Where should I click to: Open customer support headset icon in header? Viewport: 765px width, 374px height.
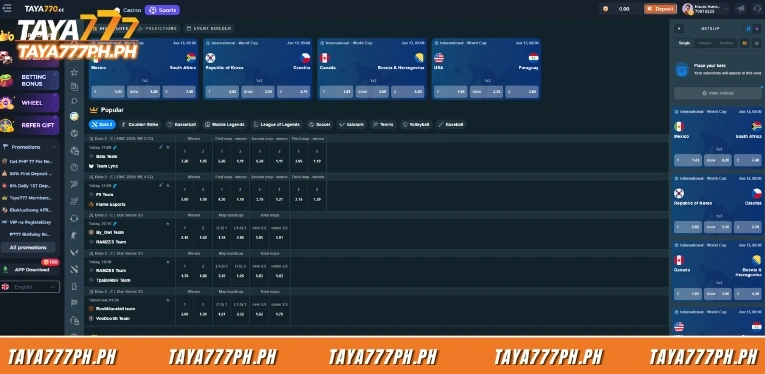pyautogui.click(x=758, y=9)
